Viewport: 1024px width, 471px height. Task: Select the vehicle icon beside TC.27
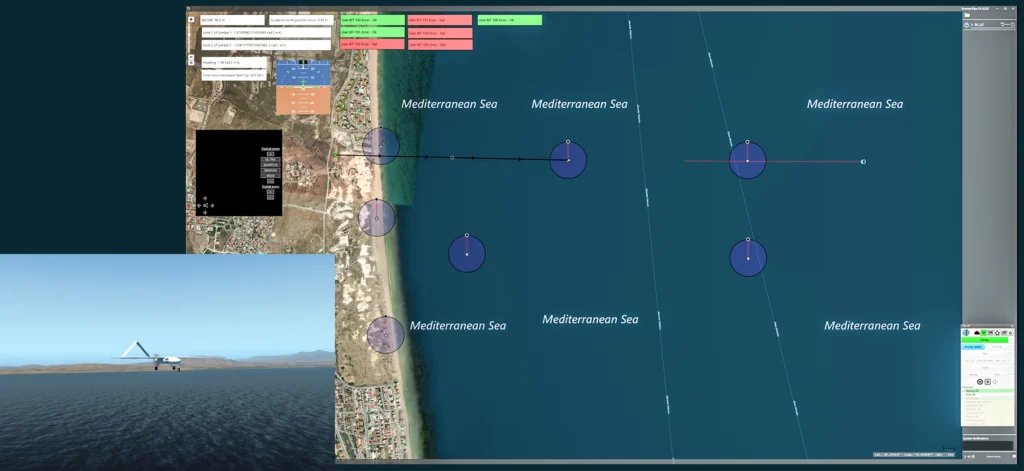(x=967, y=25)
